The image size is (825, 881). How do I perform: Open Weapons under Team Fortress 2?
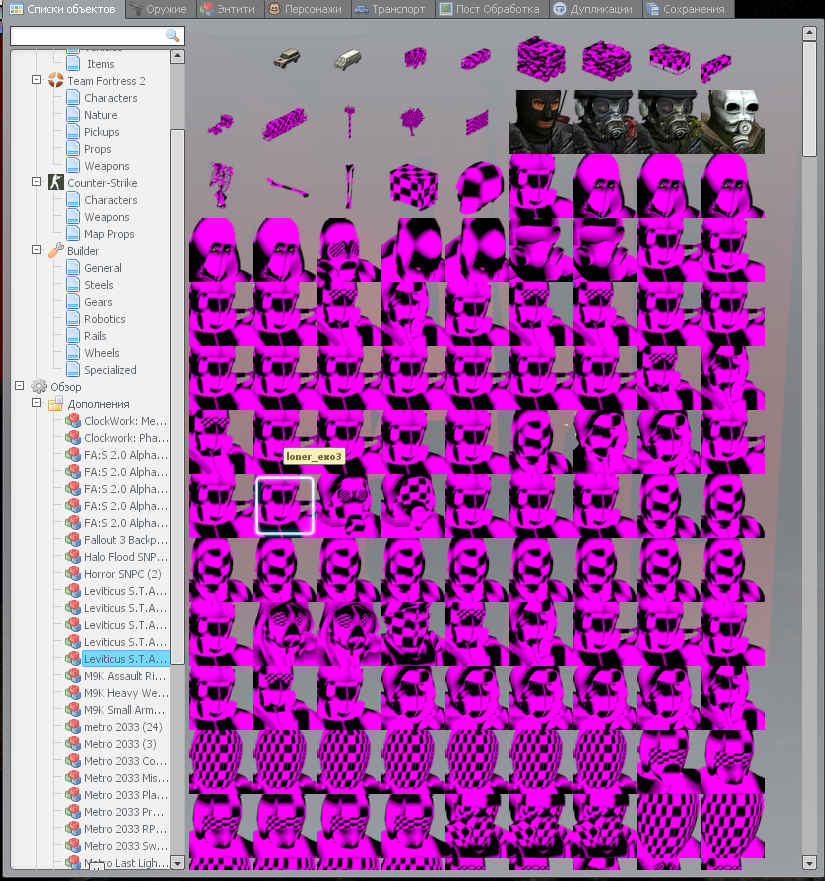pyautogui.click(x=107, y=166)
